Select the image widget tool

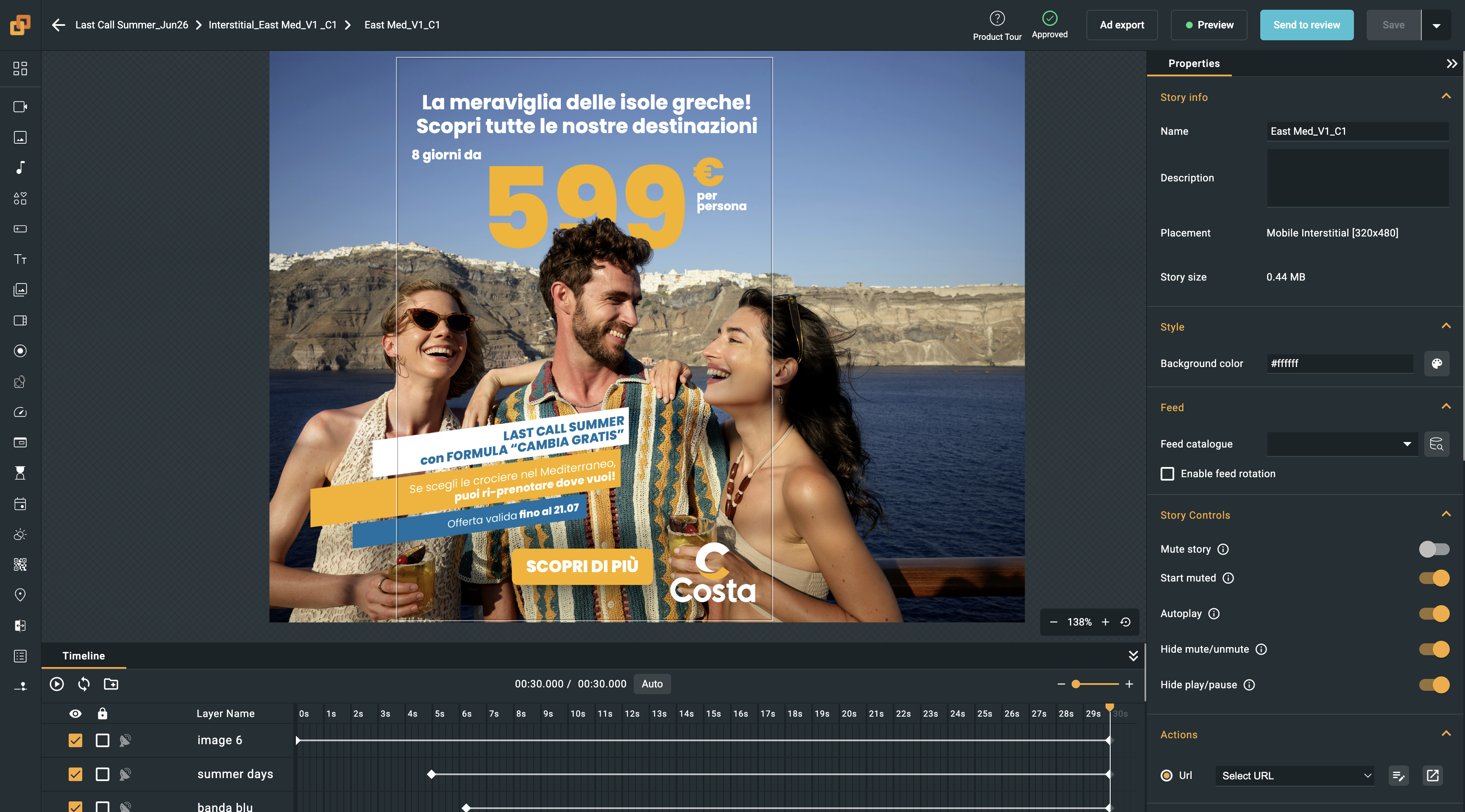[20, 137]
